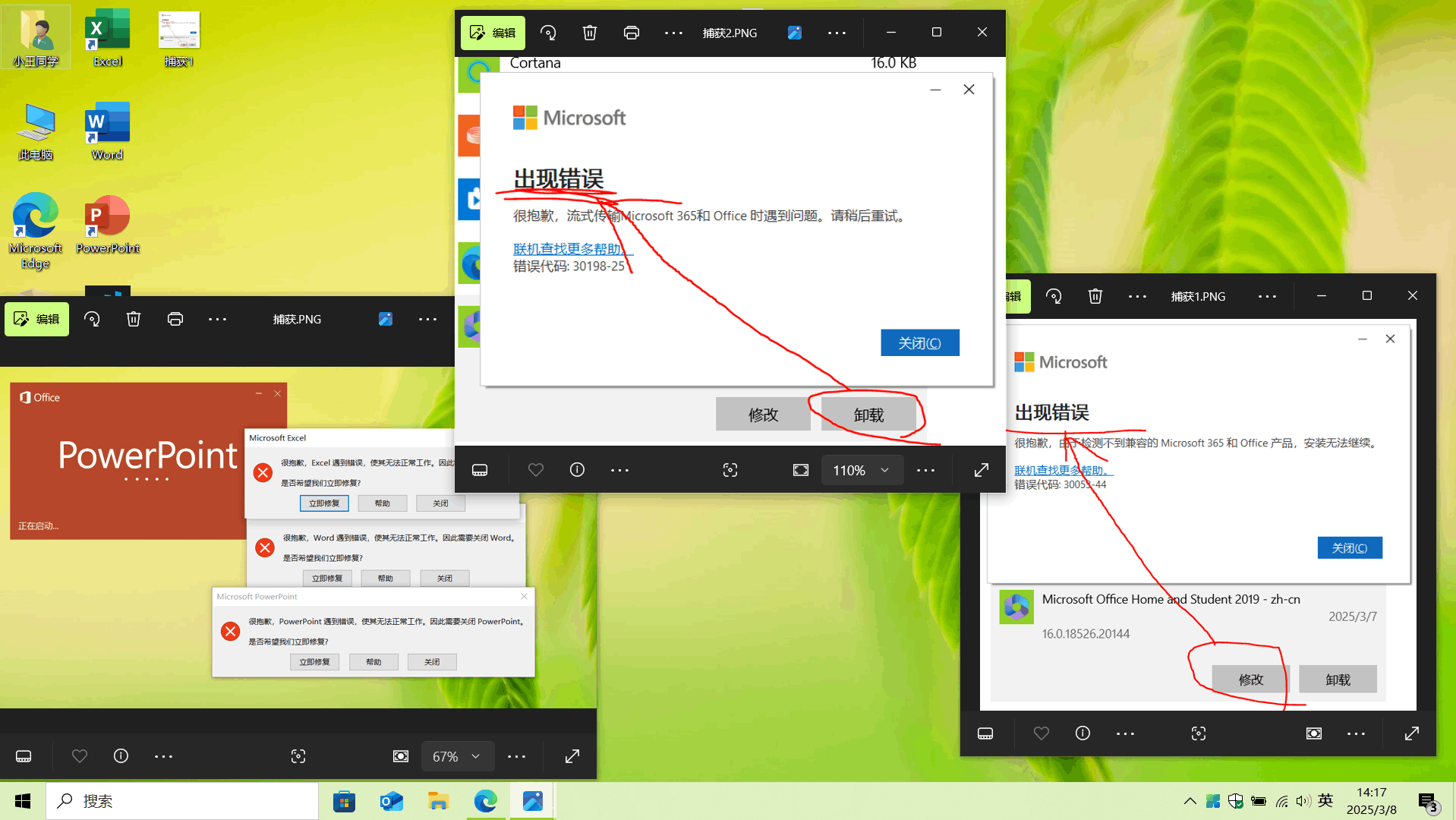Click Edit button in 捕获2.PNG window

(x=493, y=33)
